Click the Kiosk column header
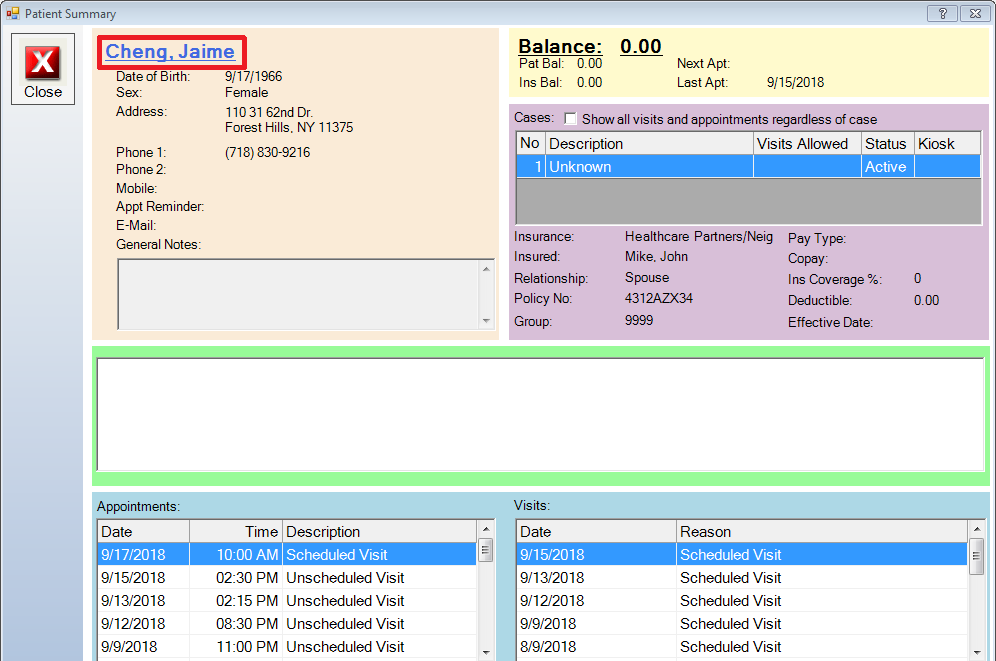This screenshot has height=661, width=996. 947,144
